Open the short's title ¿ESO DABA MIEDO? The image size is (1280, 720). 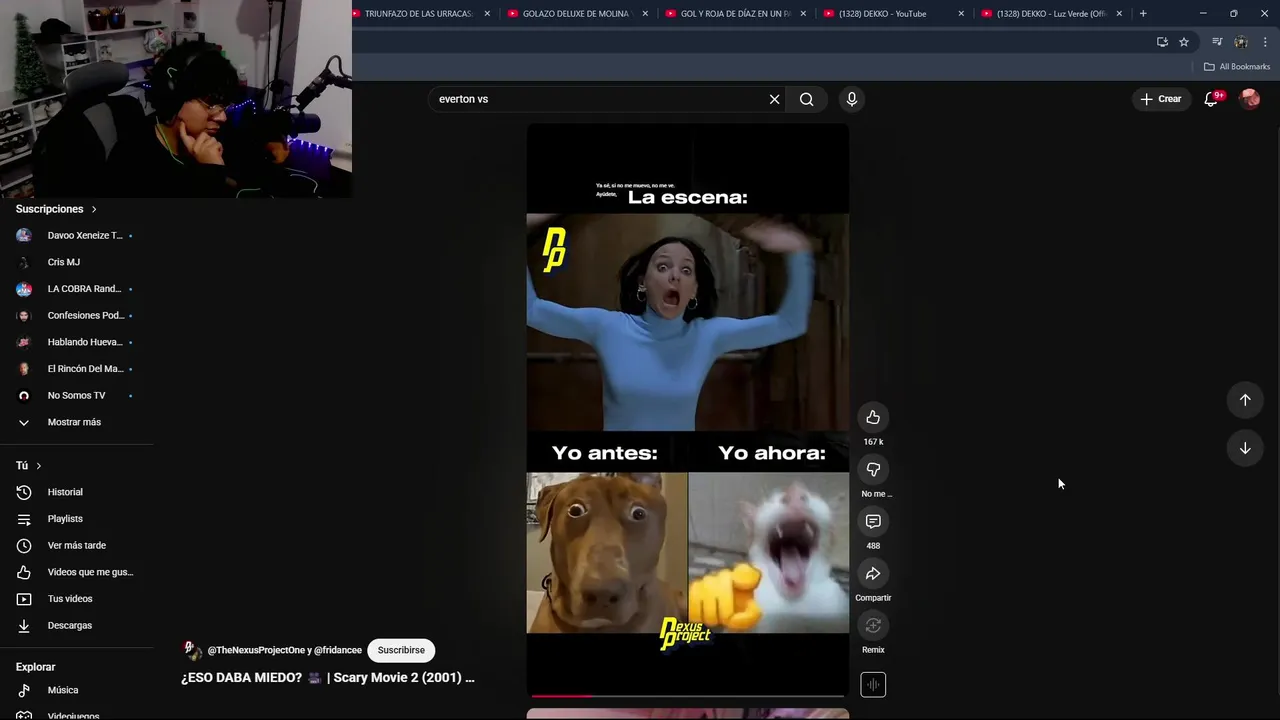(328, 678)
